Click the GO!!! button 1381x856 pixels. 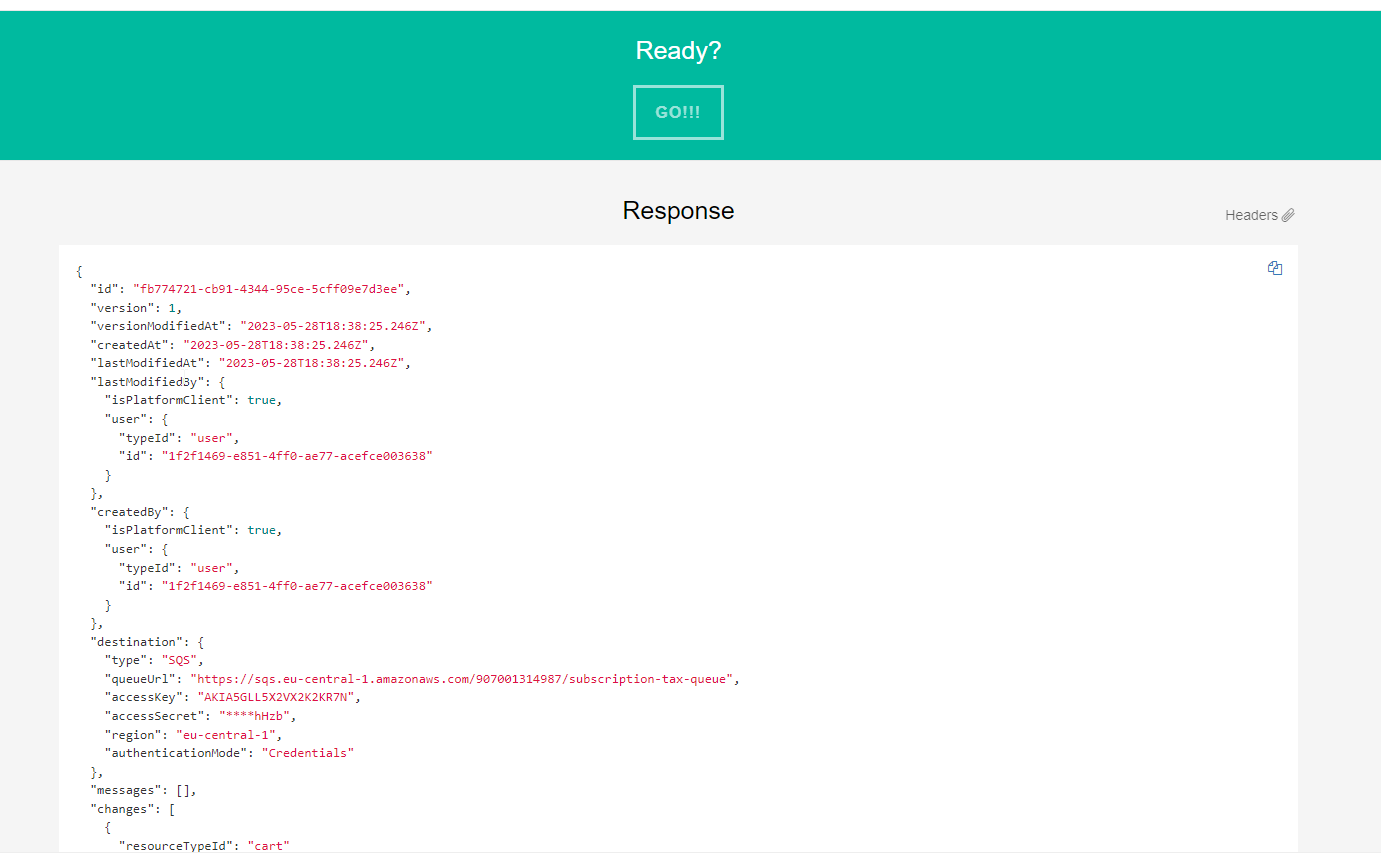pyautogui.click(x=678, y=112)
